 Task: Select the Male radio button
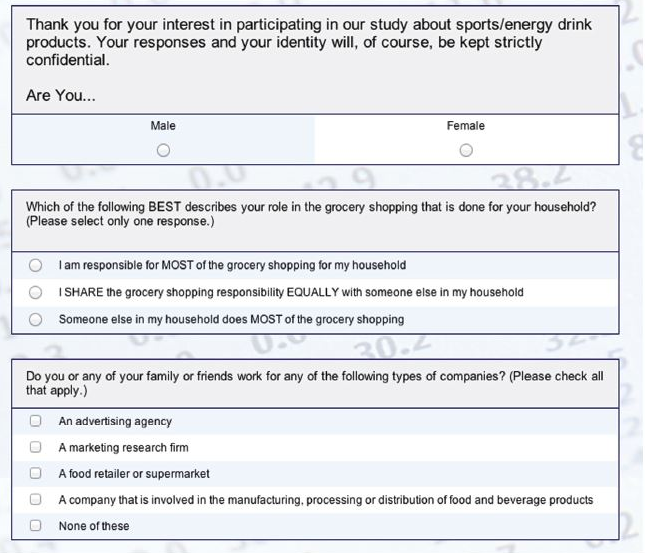163,151
